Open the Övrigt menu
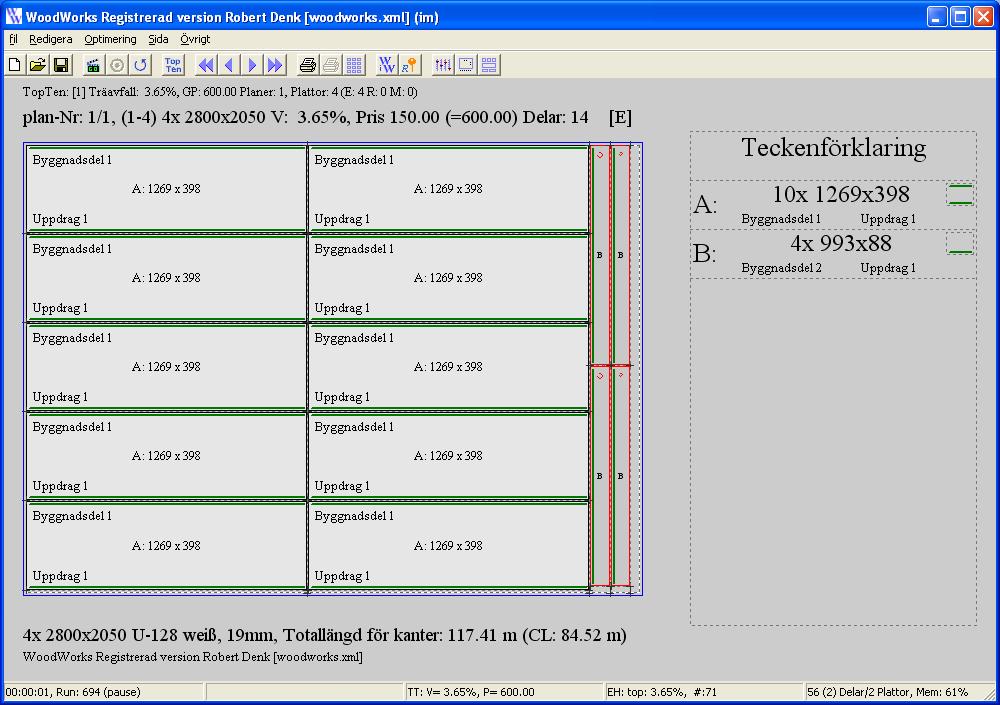This screenshot has width=1000, height=705. (195, 39)
